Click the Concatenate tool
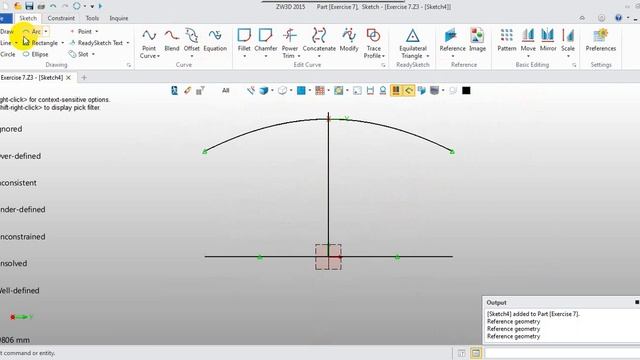This screenshot has width=640, height=360. pyautogui.click(x=319, y=40)
